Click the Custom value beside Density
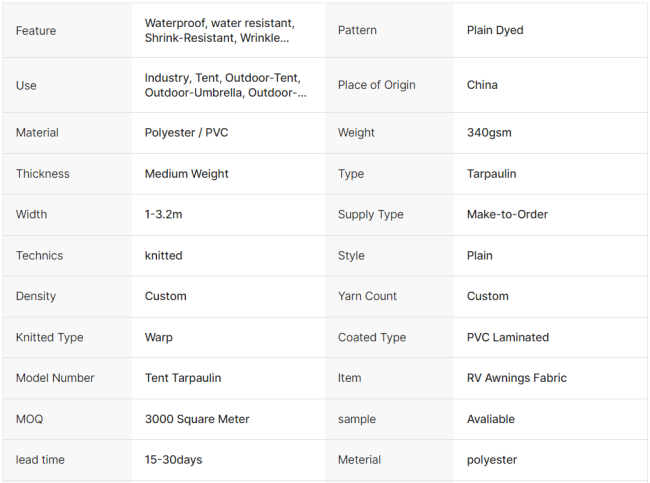The width and height of the screenshot is (650, 483). coord(165,296)
